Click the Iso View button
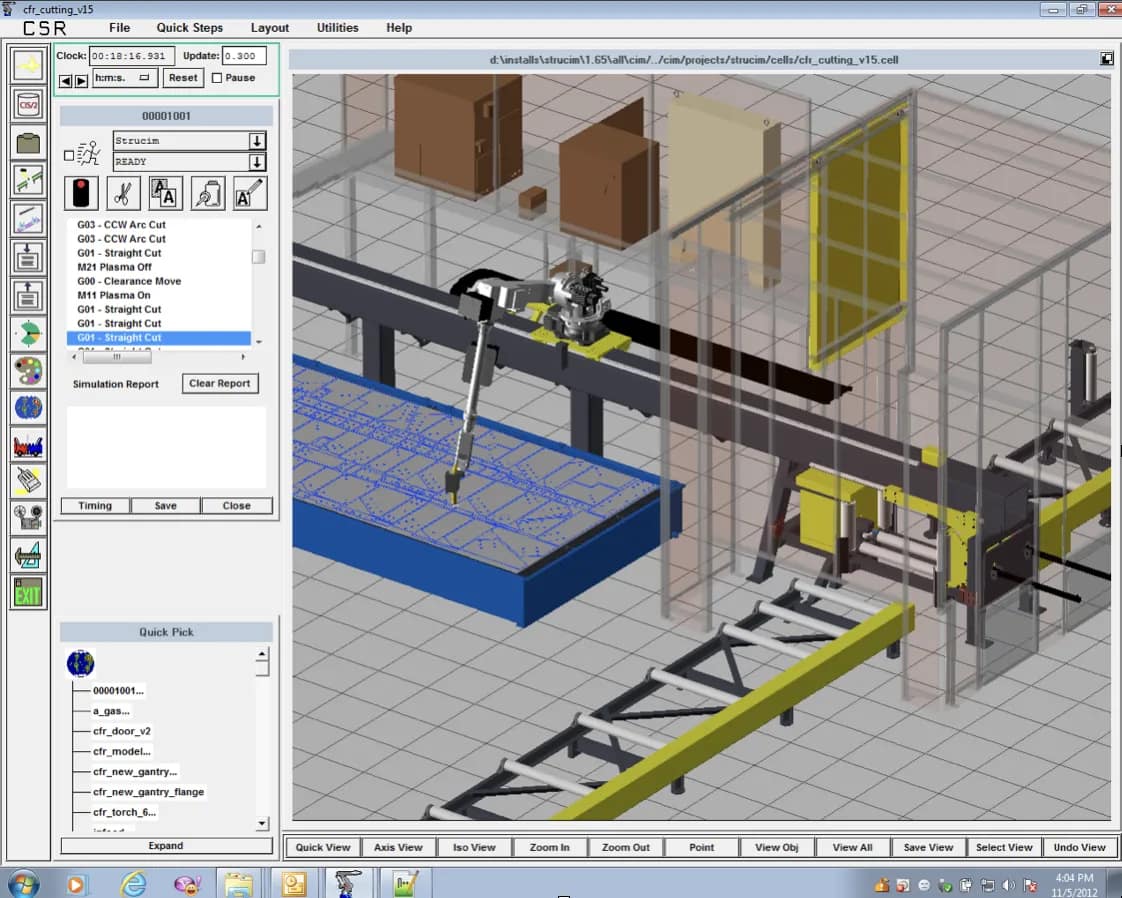Image resolution: width=1122 pixels, height=898 pixels. [x=474, y=847]
